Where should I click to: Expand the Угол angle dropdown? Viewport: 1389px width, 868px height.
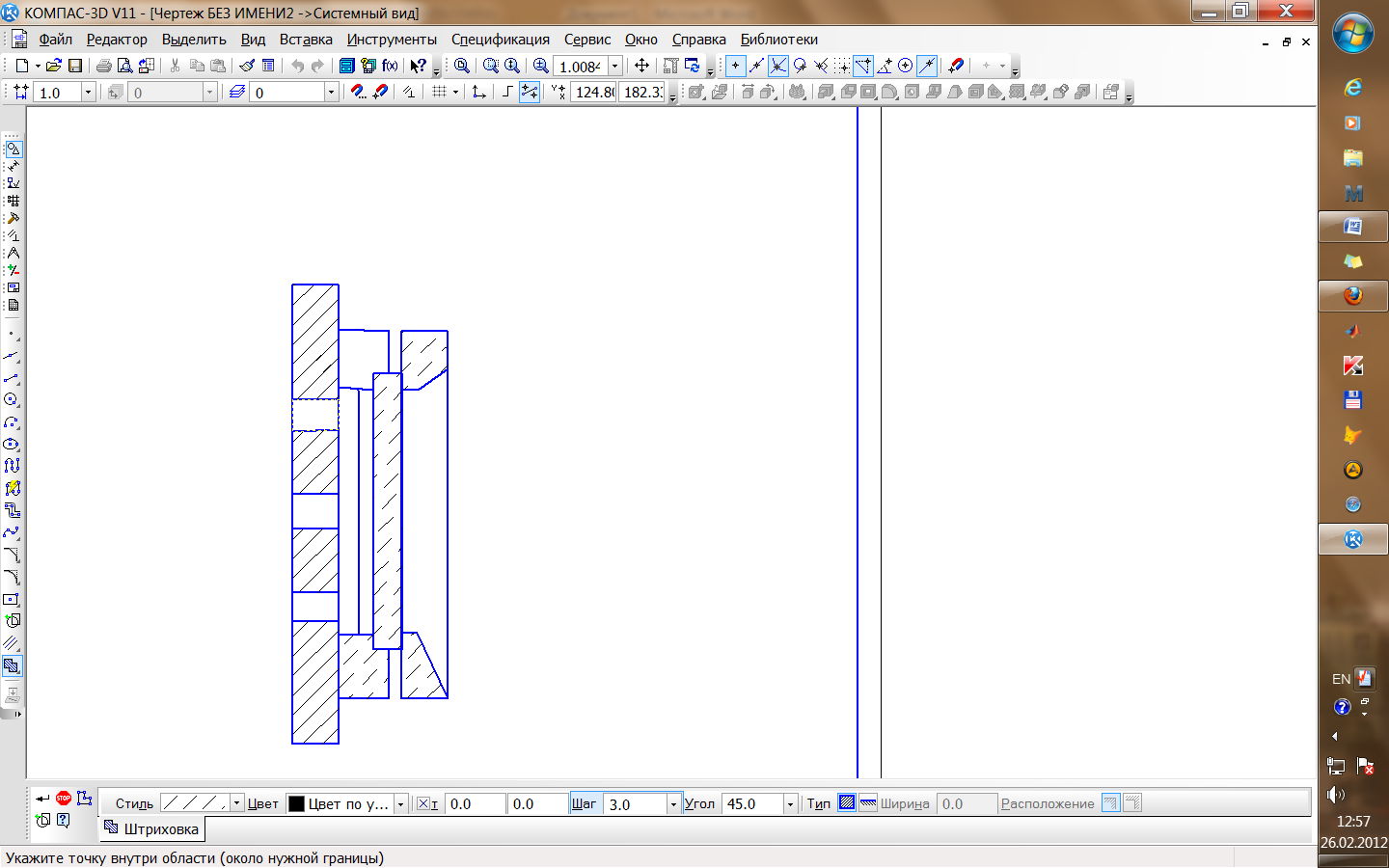pyautogui.click(x=790, y=803)
